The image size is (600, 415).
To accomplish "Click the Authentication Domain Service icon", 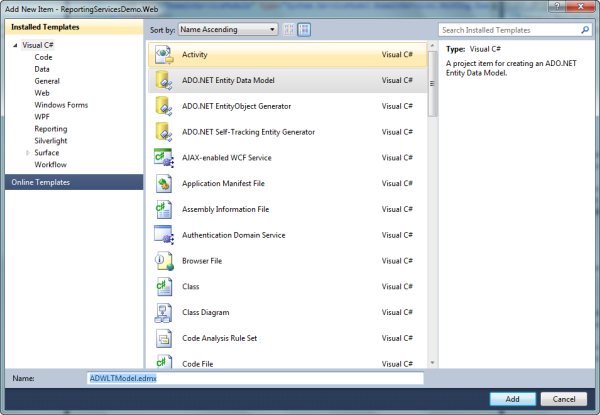I will [164, 235].
